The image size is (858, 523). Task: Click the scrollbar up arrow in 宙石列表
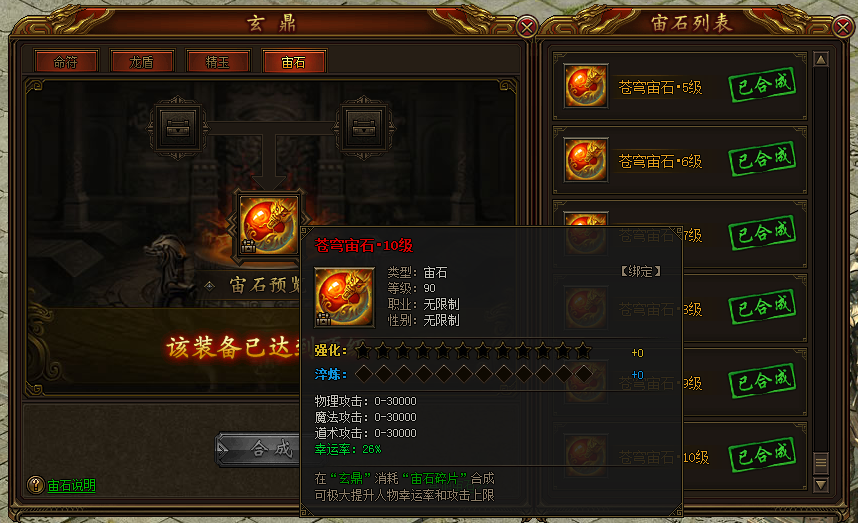(821, 59)
